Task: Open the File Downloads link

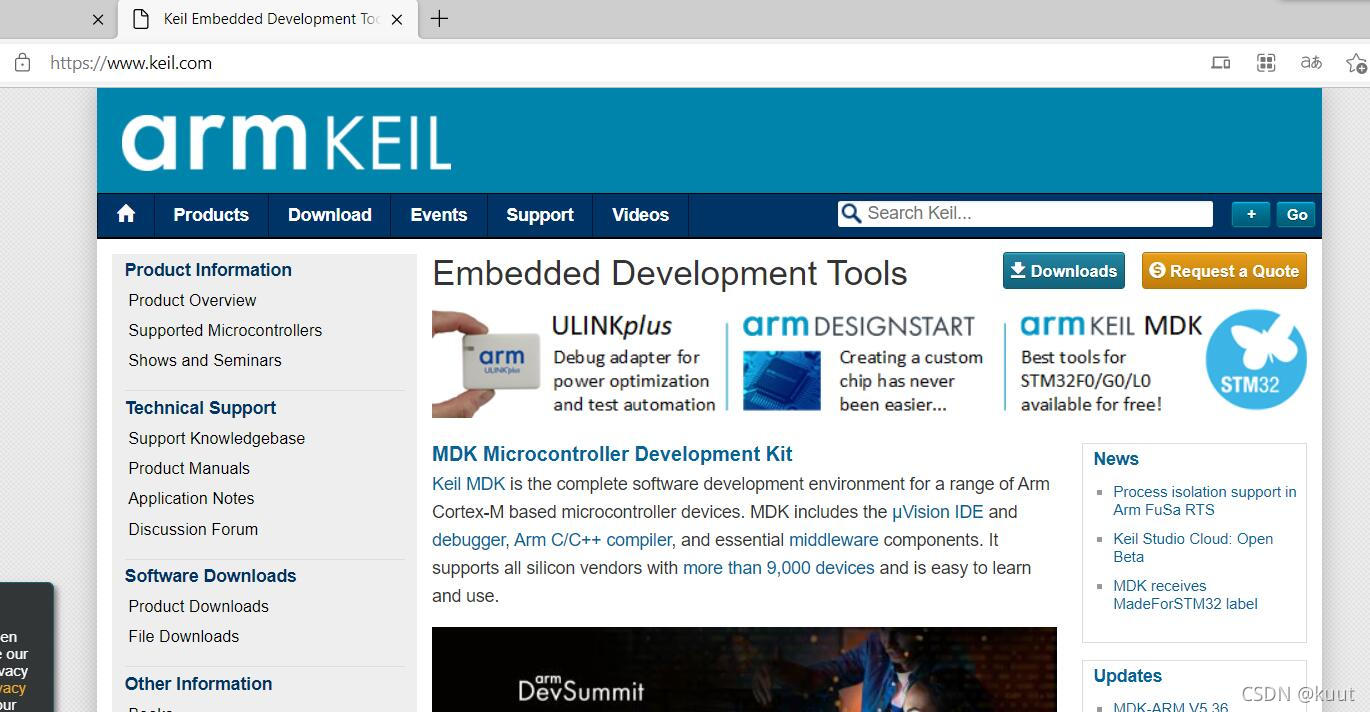Action: pyautogui.click(x=183, y=636)
